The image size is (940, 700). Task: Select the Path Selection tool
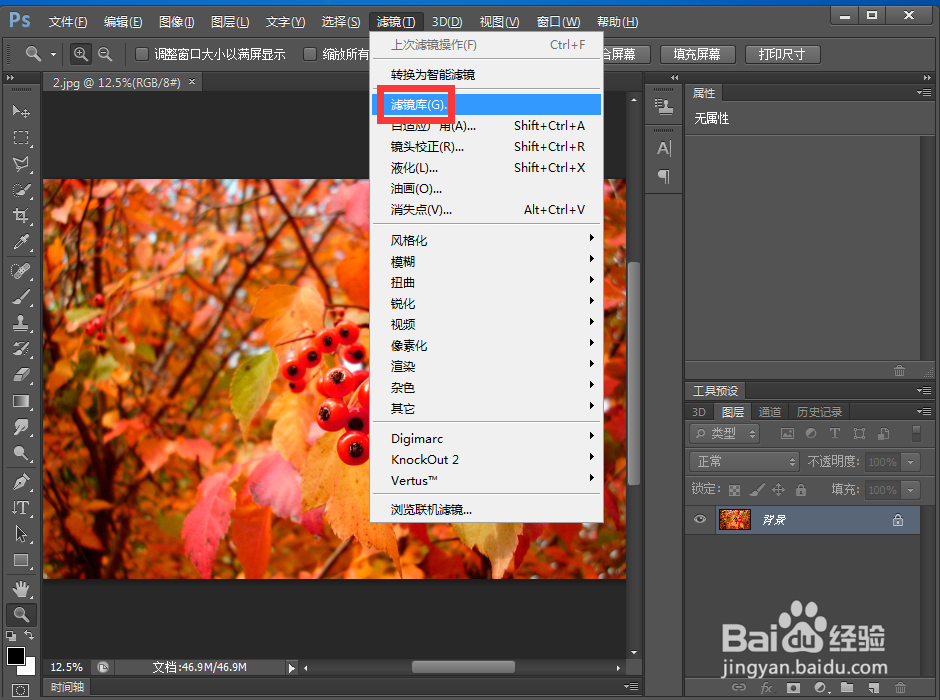coord(21,533)
